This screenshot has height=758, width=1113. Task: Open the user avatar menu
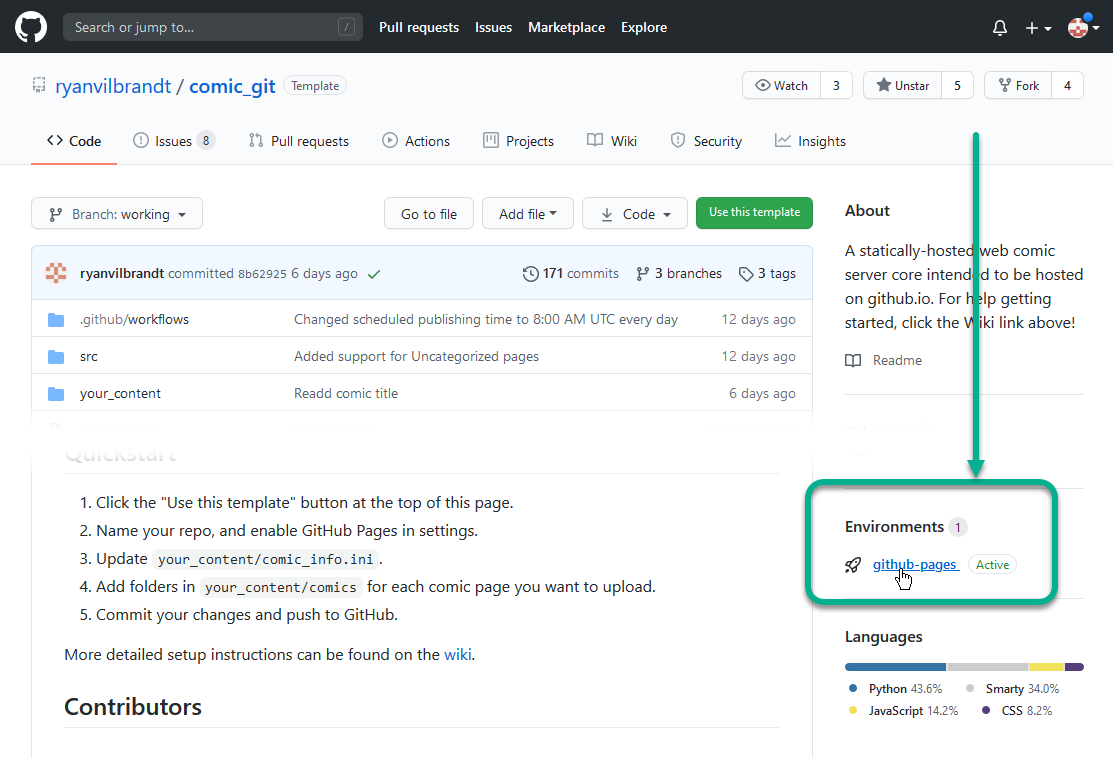point(1084,28)
